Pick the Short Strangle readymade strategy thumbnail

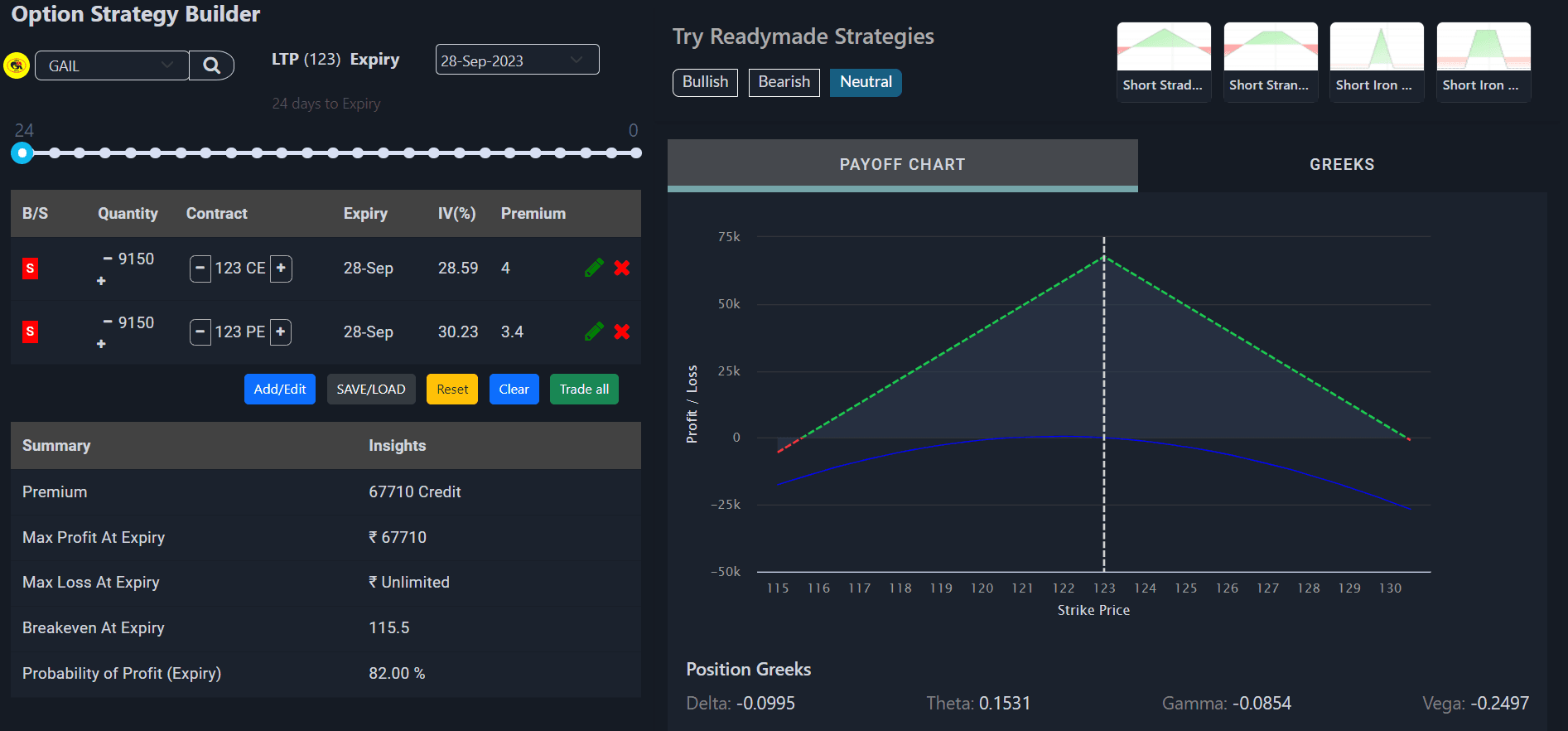coord(1271,62)
